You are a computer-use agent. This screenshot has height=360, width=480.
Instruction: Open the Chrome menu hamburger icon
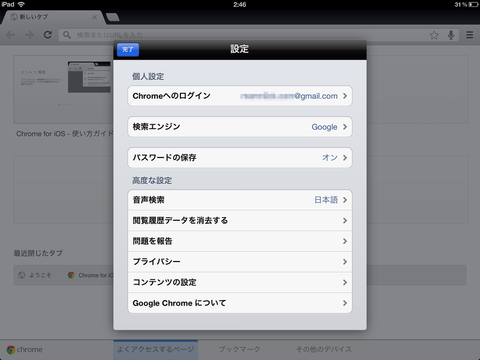coord(470,35)
